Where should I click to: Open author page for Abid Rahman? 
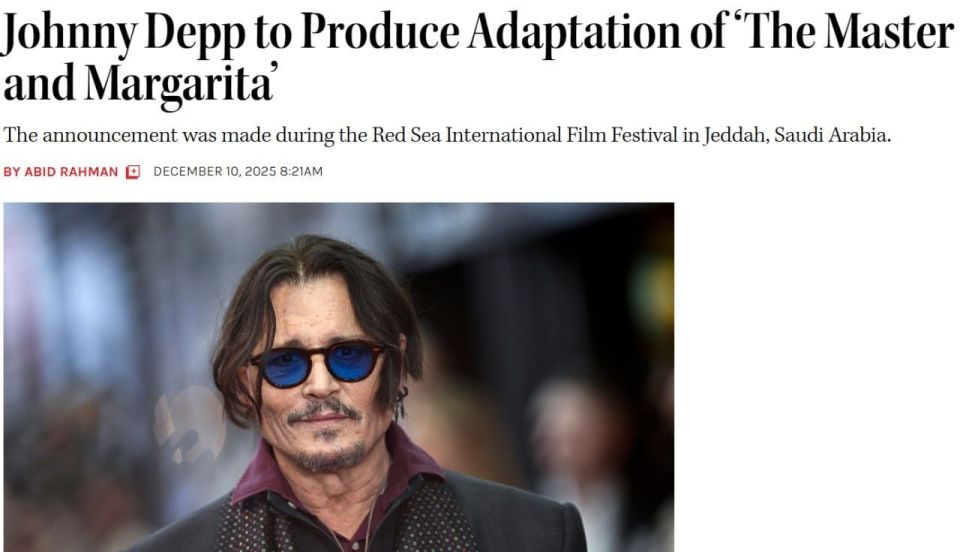coord(71,172)
